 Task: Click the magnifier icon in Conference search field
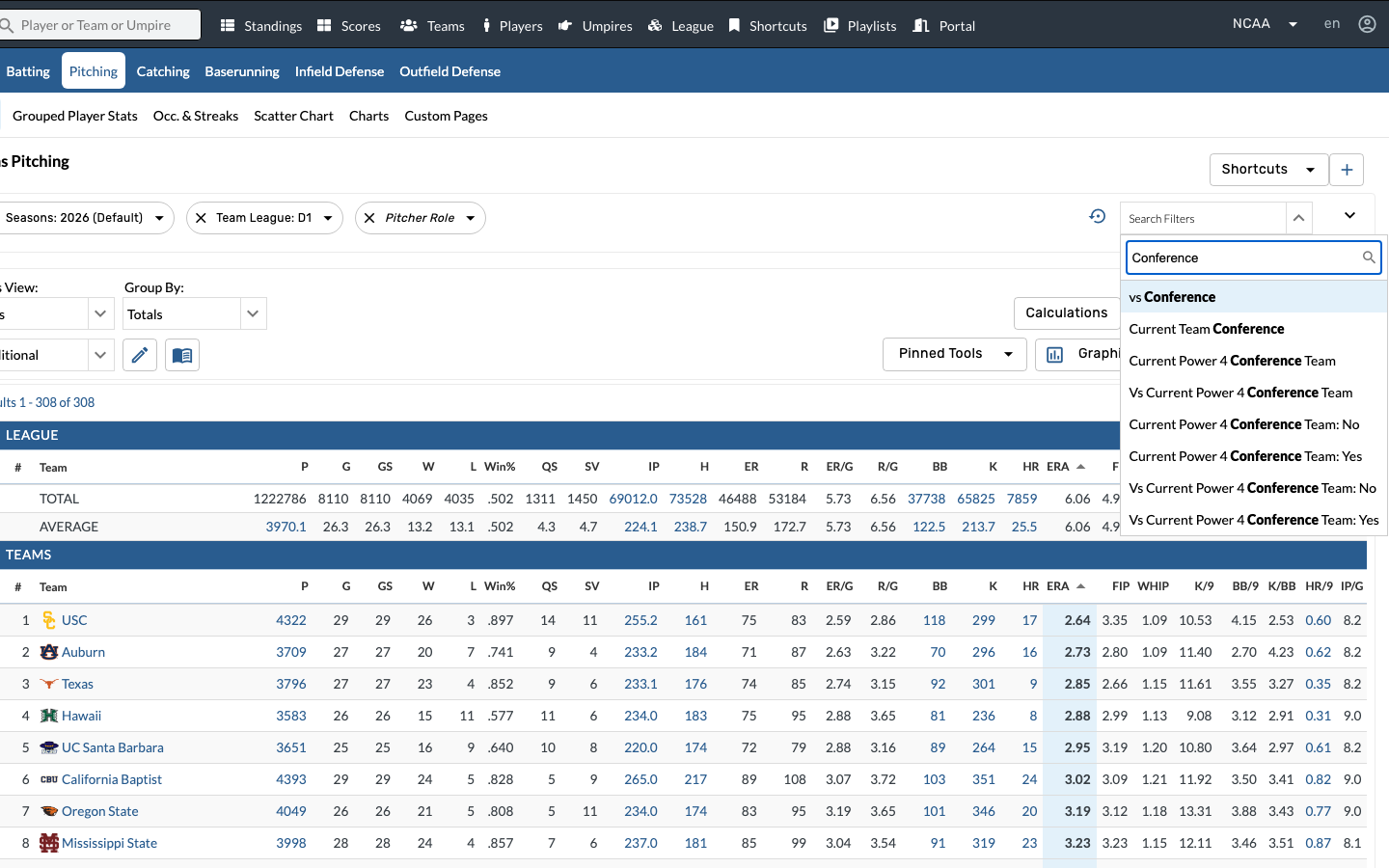click(x=1369, y=258)
